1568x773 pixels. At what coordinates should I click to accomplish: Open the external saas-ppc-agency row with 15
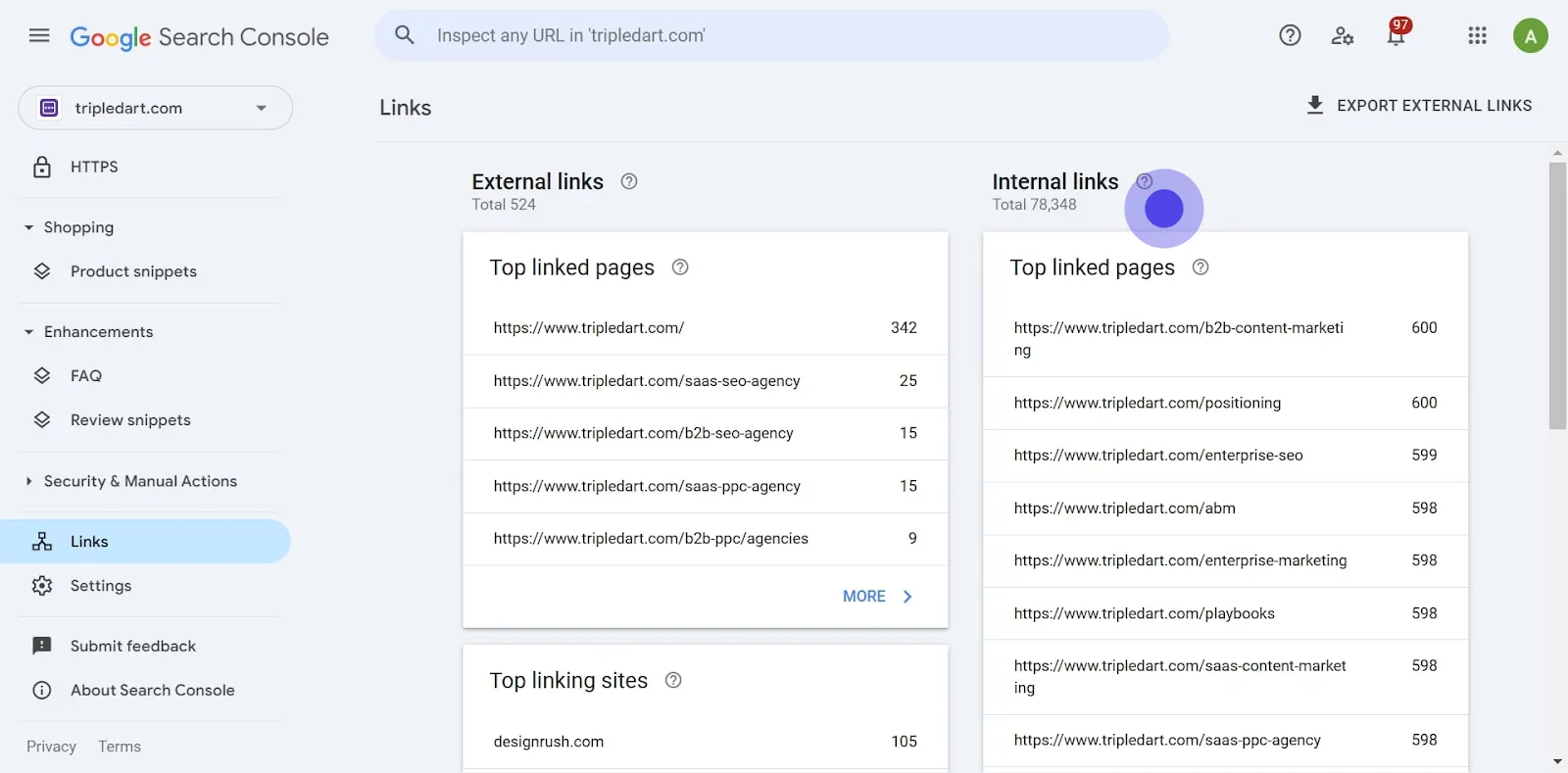click(x=706, y=486)
